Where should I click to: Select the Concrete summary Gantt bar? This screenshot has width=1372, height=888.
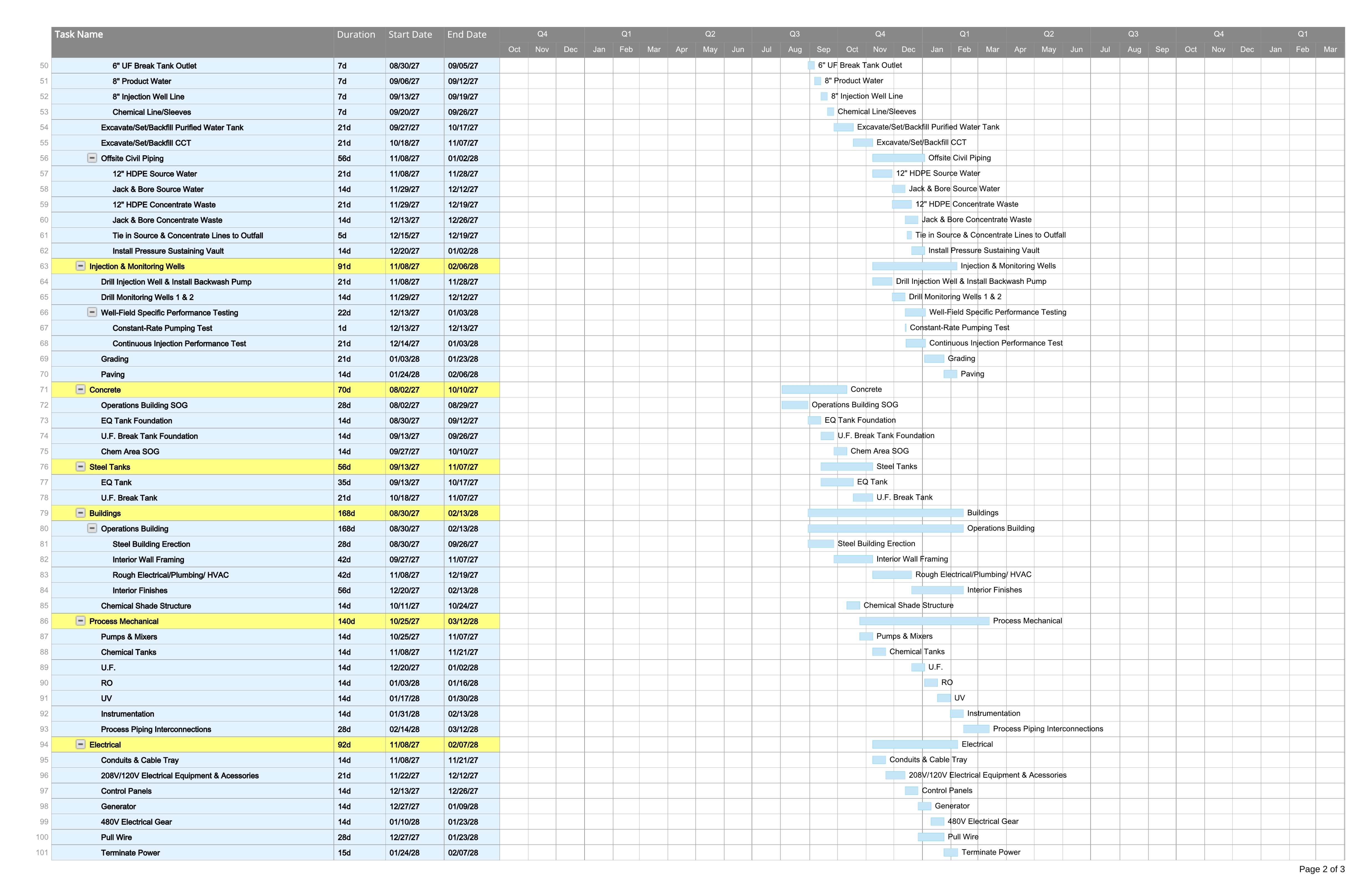pos(814,389)
